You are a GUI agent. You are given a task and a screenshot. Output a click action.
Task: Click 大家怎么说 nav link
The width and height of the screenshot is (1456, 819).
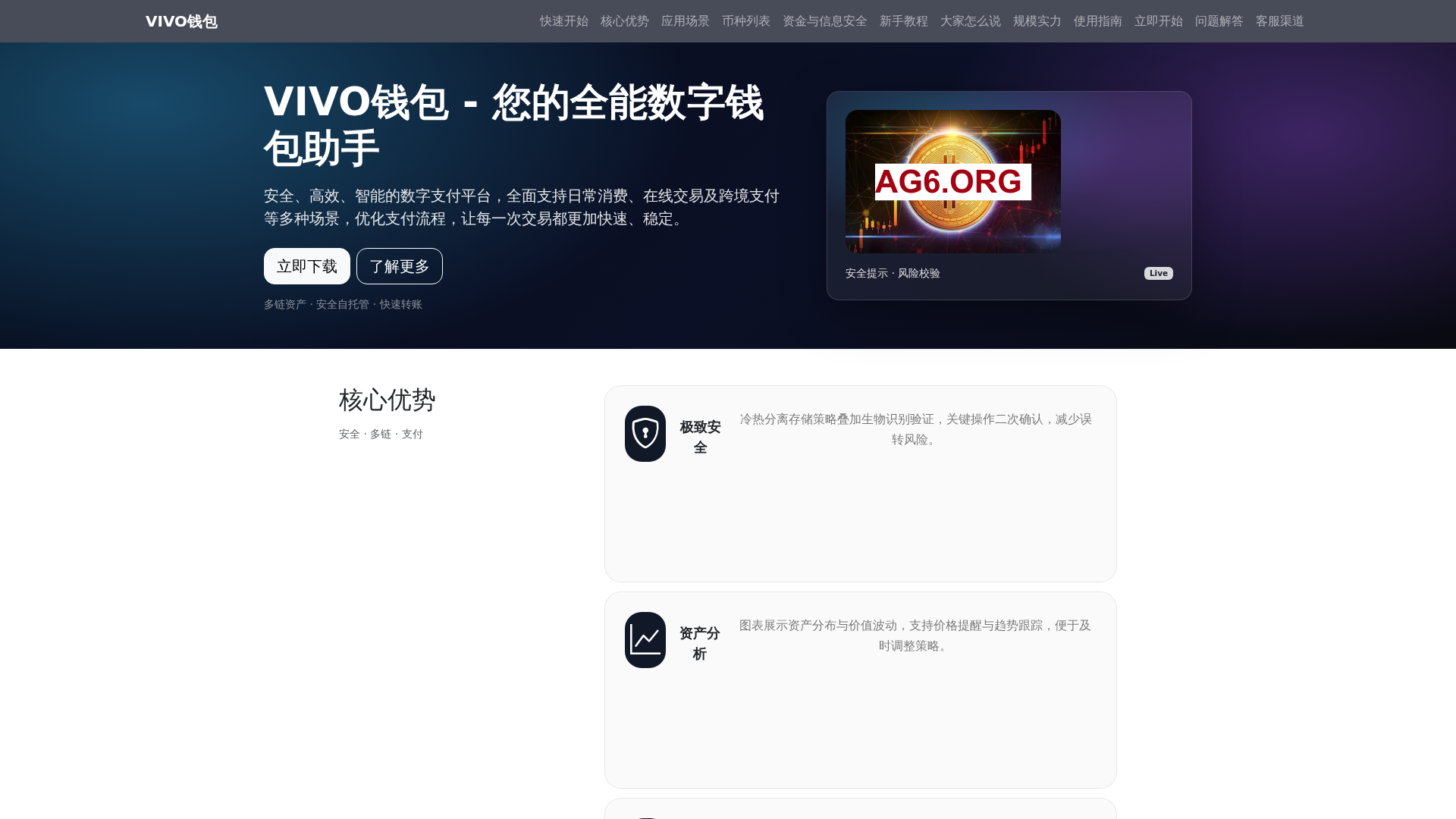[x=971, y=21]
